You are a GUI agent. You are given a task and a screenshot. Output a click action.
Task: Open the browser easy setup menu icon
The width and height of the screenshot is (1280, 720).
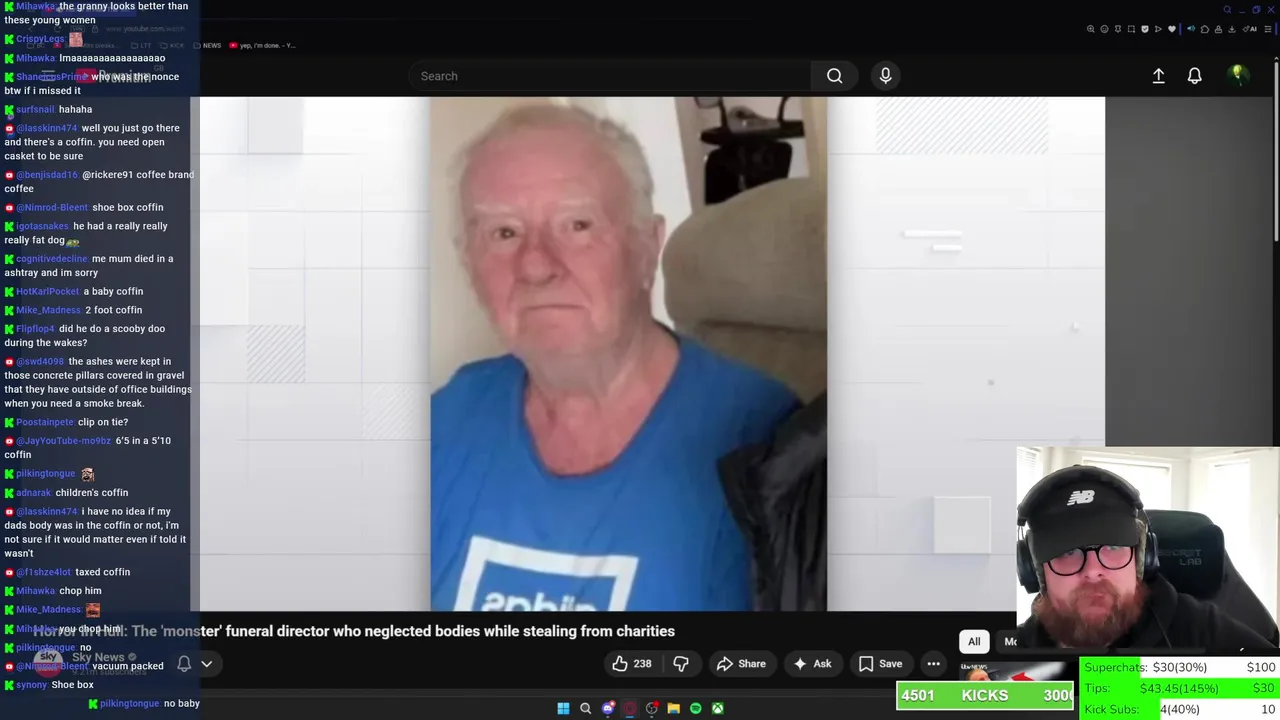click(x=1268, y=29)
